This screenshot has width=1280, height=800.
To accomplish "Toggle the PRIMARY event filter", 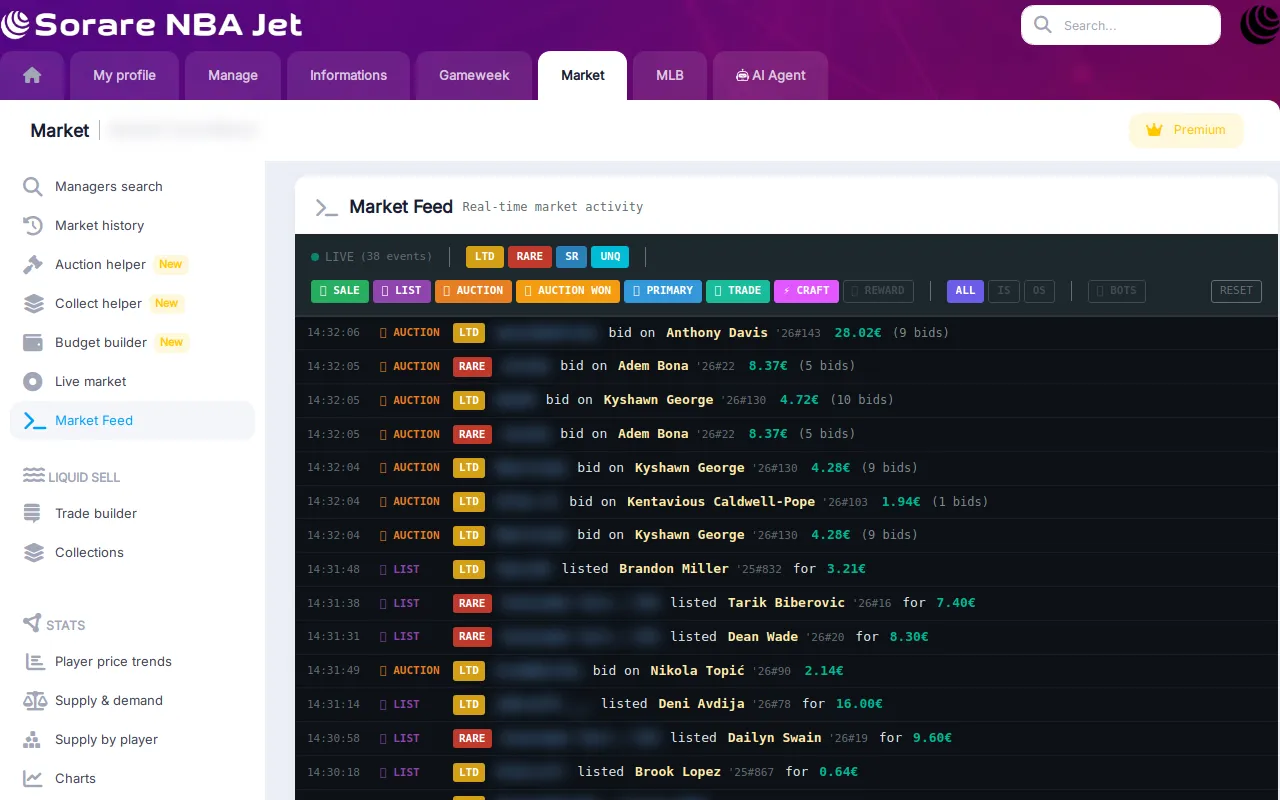I will tap(662, 291).
